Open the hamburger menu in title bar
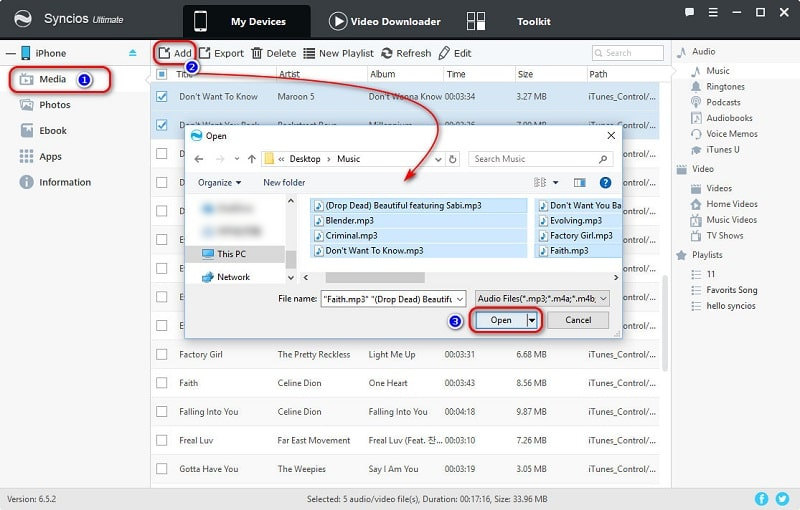 point(713,12)
